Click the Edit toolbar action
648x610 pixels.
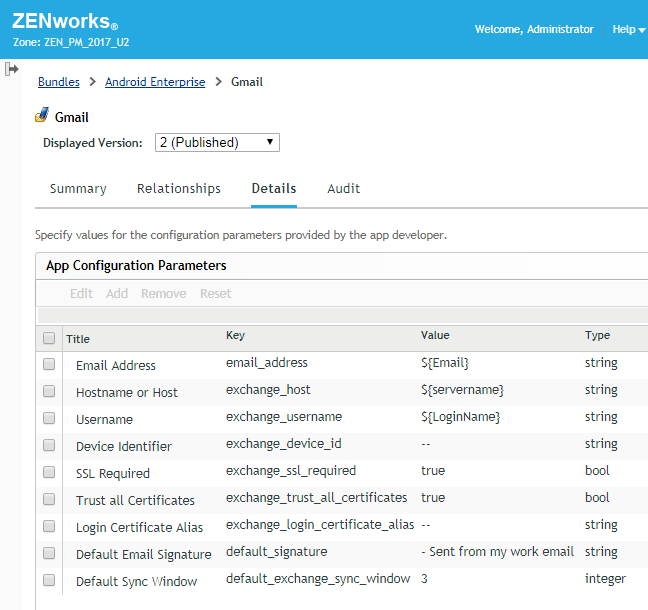81,293
